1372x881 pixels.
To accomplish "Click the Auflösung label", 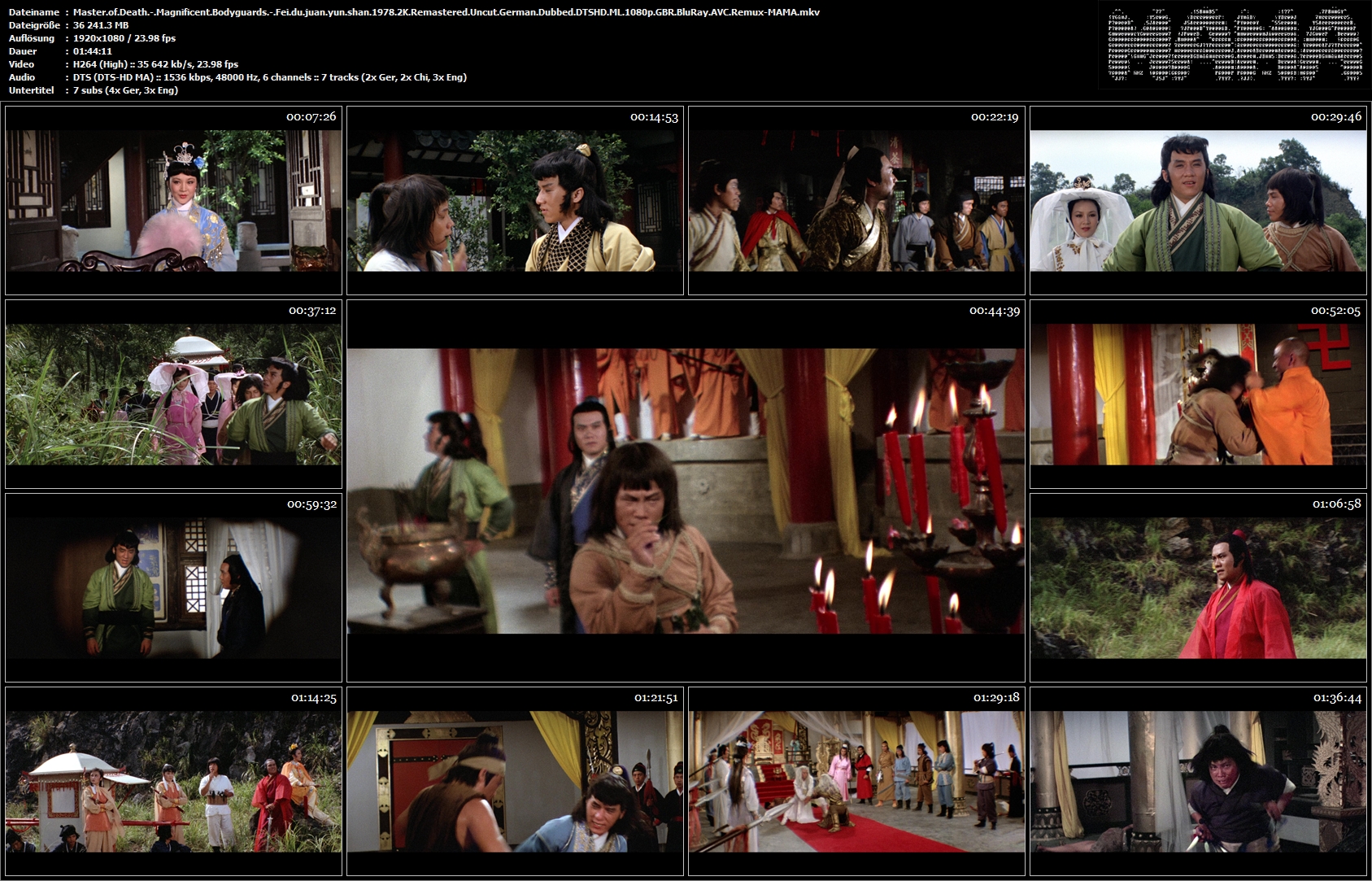I will point(32,38).
